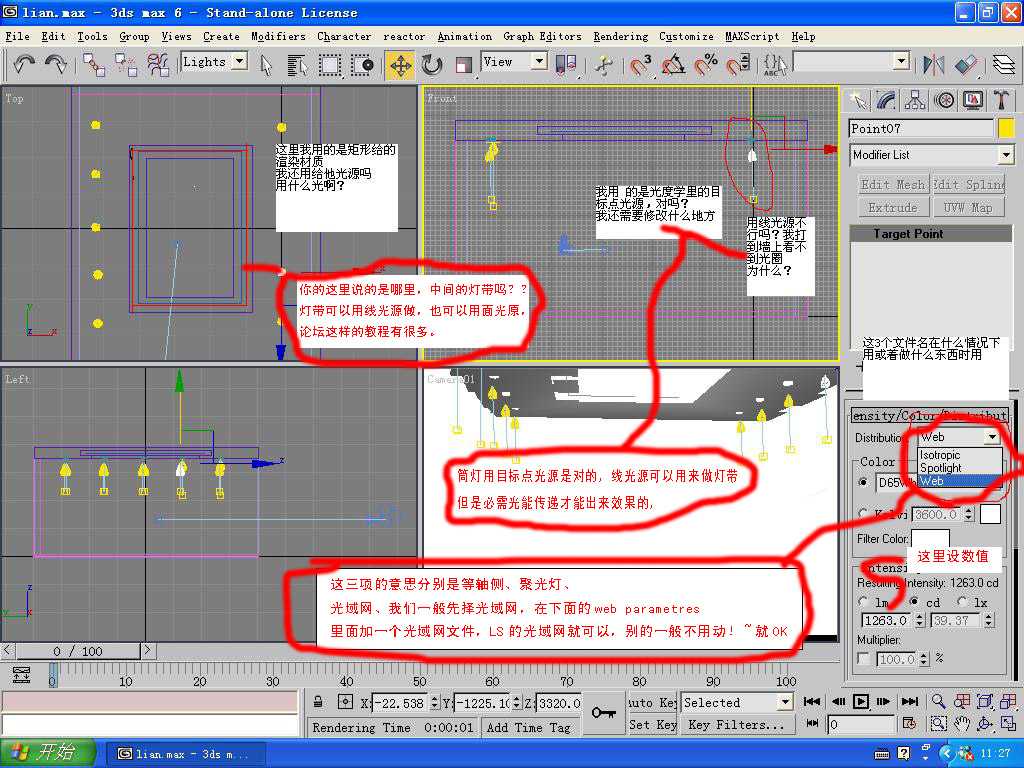Click the Extrude modifier button

893,208
